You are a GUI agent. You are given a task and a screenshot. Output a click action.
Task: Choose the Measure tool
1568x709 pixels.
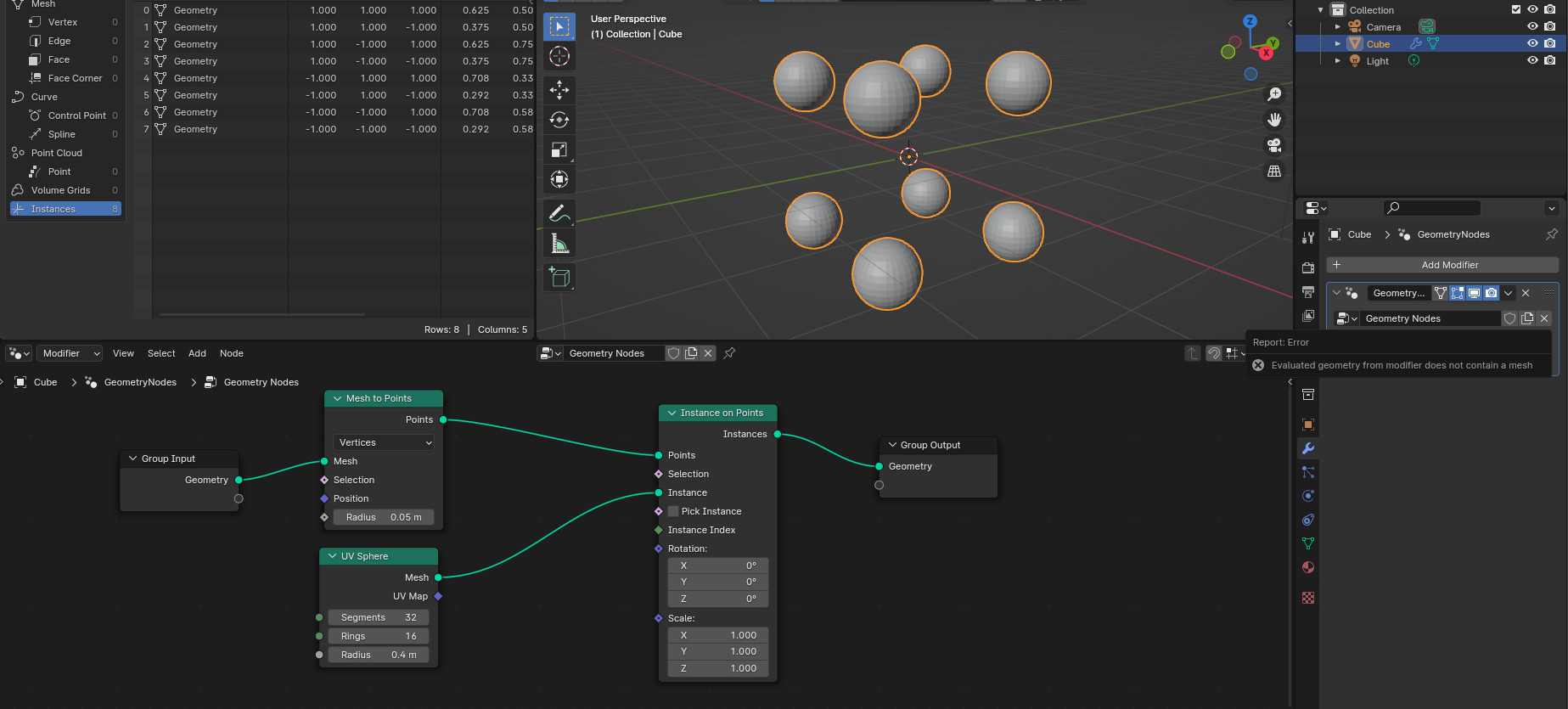pyautogui.click(x=559, y=244)
